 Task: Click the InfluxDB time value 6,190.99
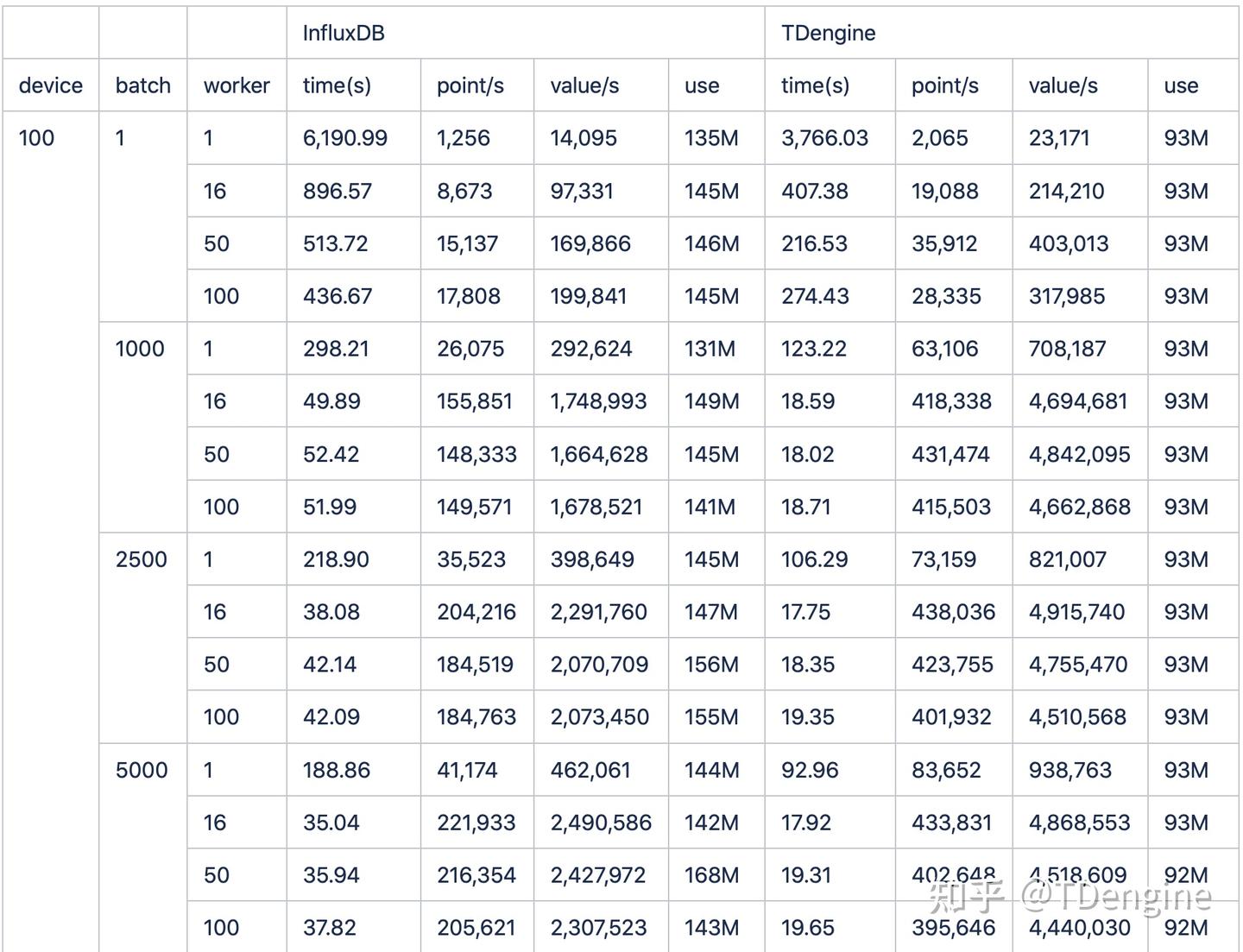coord(345,138)
